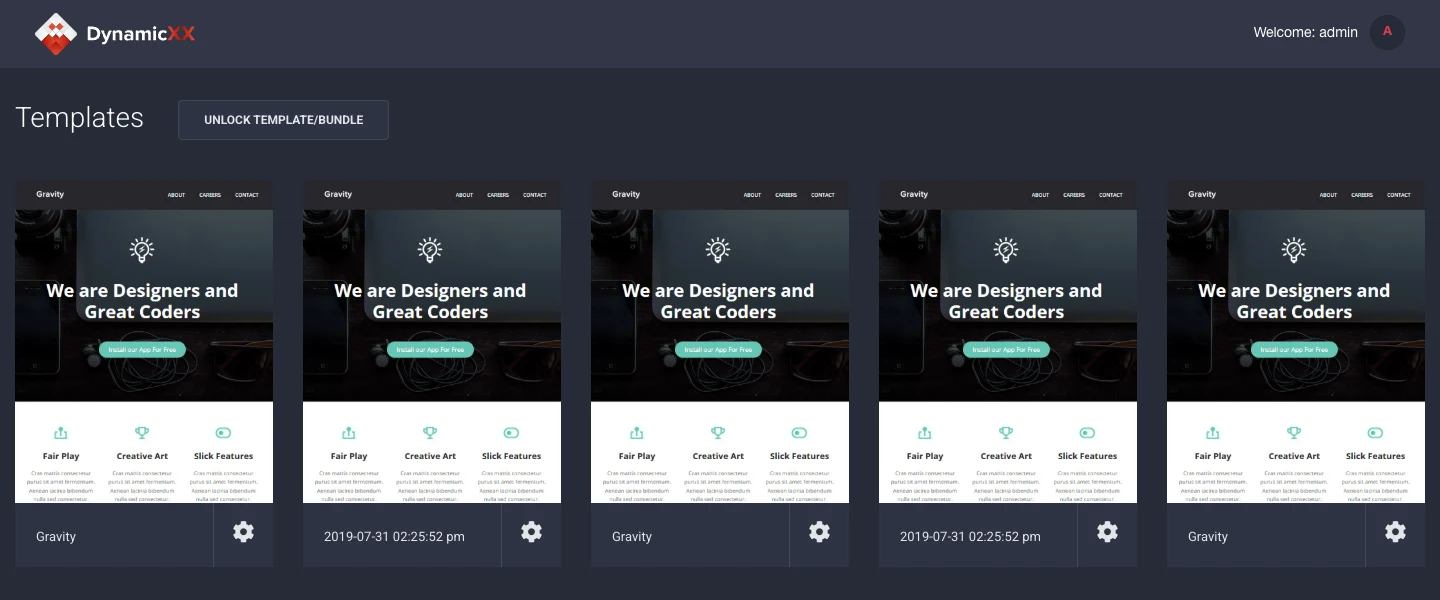
Task: Open the admin avatar 'A' menu
Action: click(1387, 32)
